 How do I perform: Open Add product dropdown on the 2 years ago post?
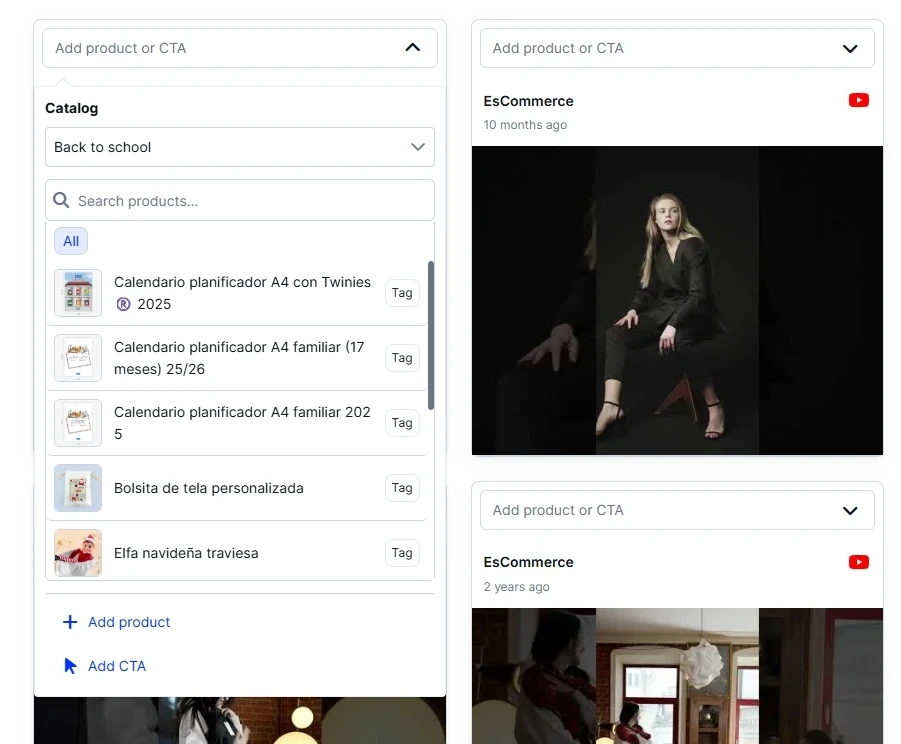(677, 510)
